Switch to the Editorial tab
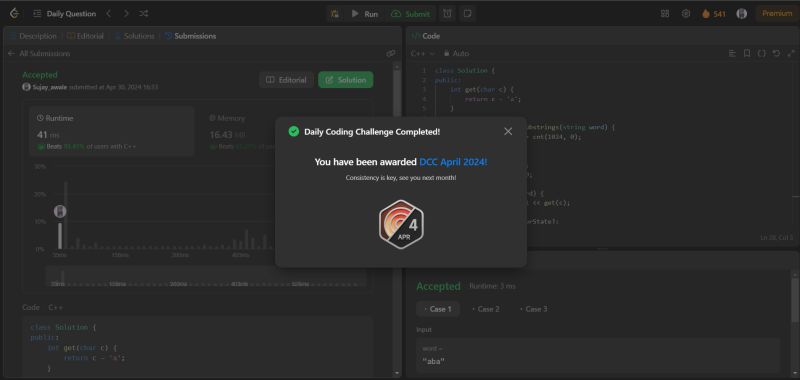This screenshot has height=380, width=800. coord(86,36)
